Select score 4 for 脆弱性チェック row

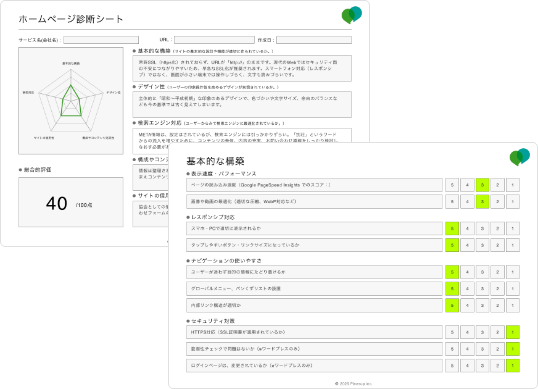click(x=467, y=349)
